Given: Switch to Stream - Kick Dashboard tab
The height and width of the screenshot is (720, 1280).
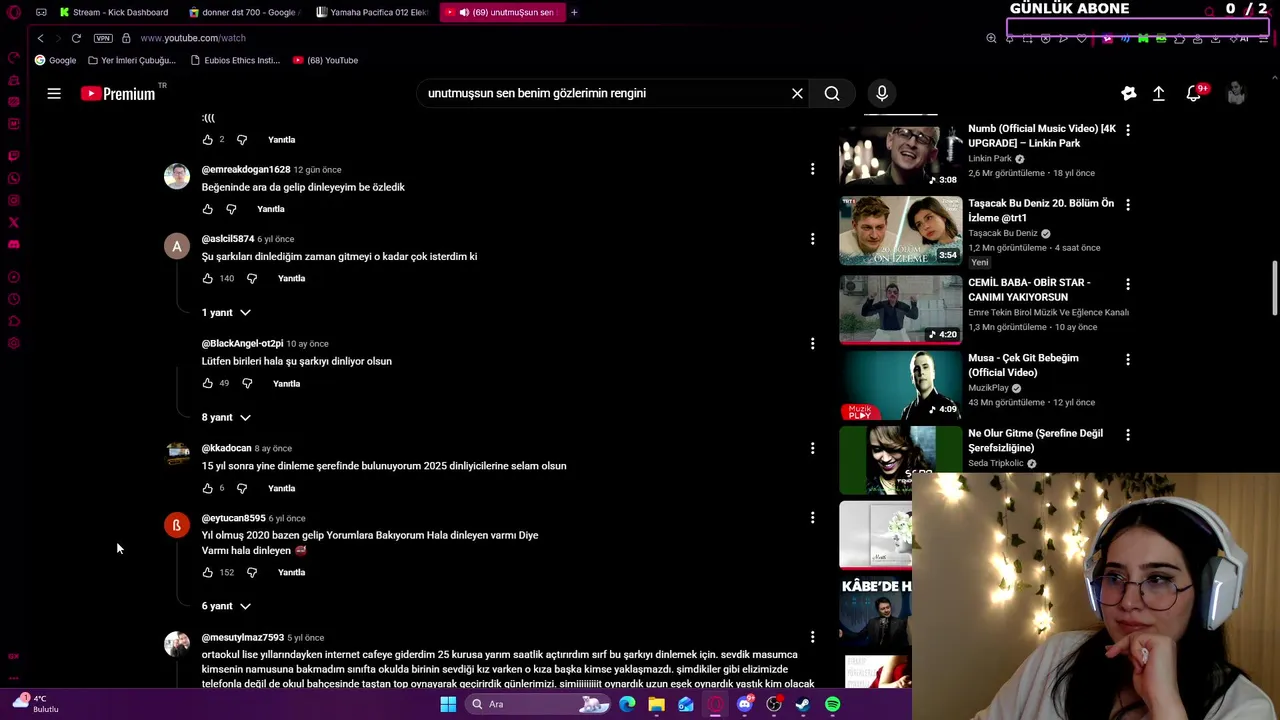Looking at the screenshot, I should [113, 12].
